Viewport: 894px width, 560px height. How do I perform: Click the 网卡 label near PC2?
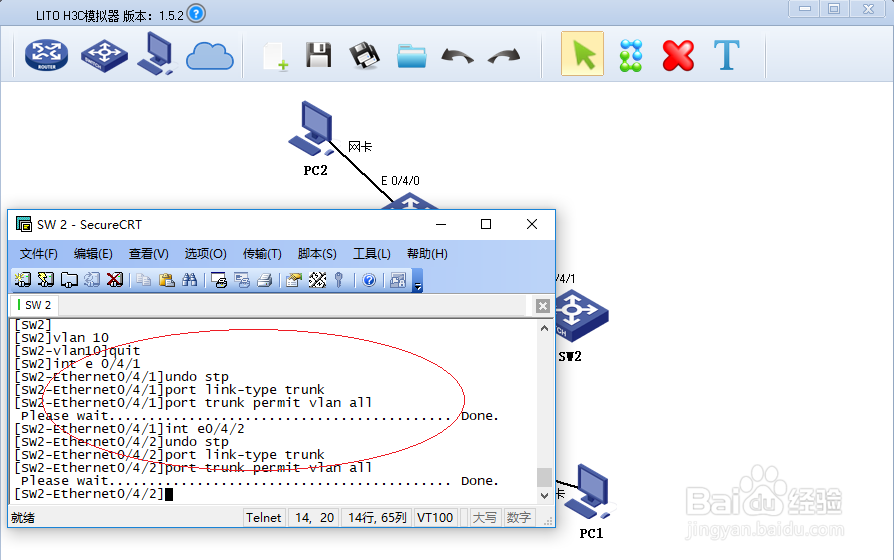(x=360, y=147)
